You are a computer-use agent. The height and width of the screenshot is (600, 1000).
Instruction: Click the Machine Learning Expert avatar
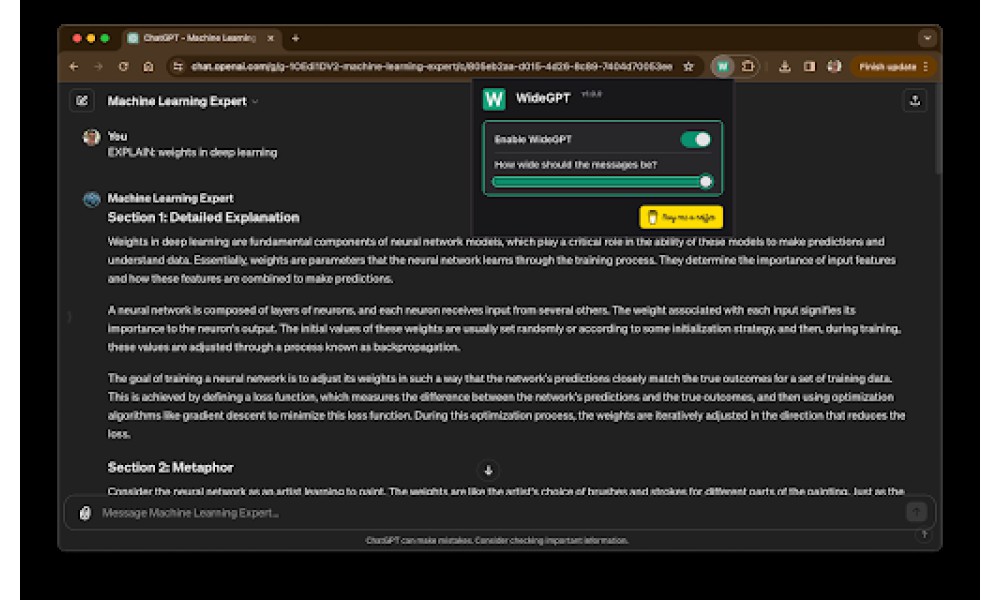(92, 199)
